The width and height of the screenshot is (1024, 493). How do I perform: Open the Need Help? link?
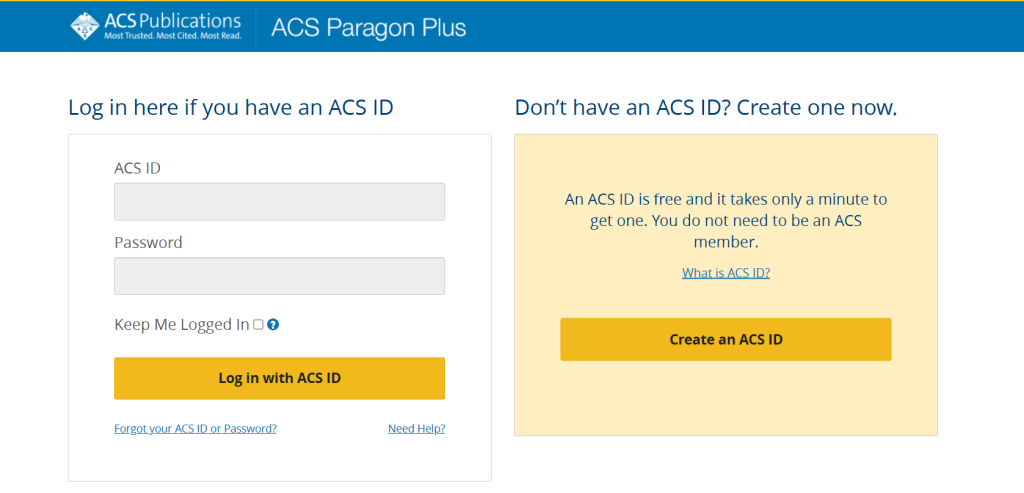click(x=417, y=429)
